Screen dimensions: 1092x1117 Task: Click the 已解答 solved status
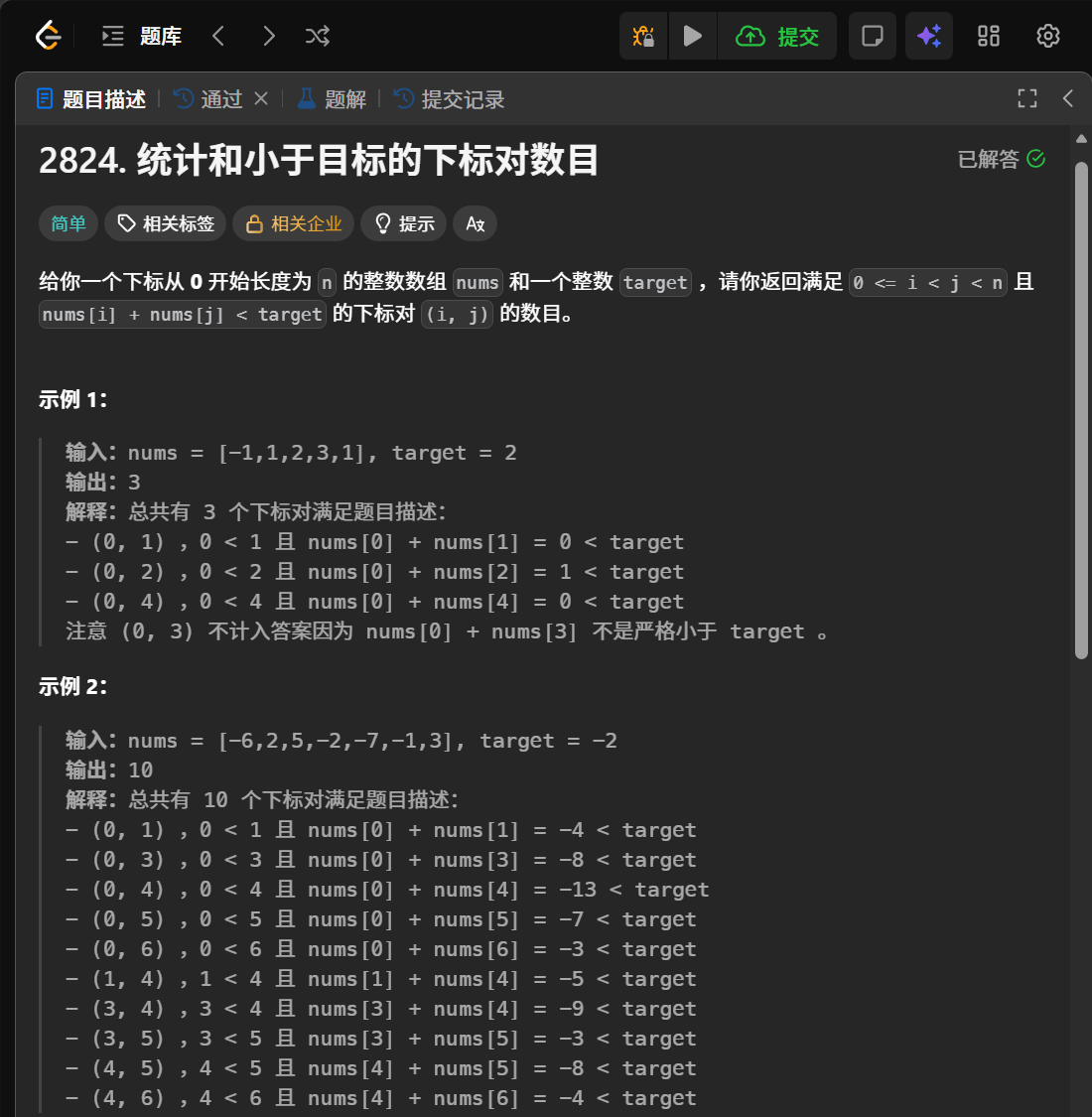click(1001, 159)
